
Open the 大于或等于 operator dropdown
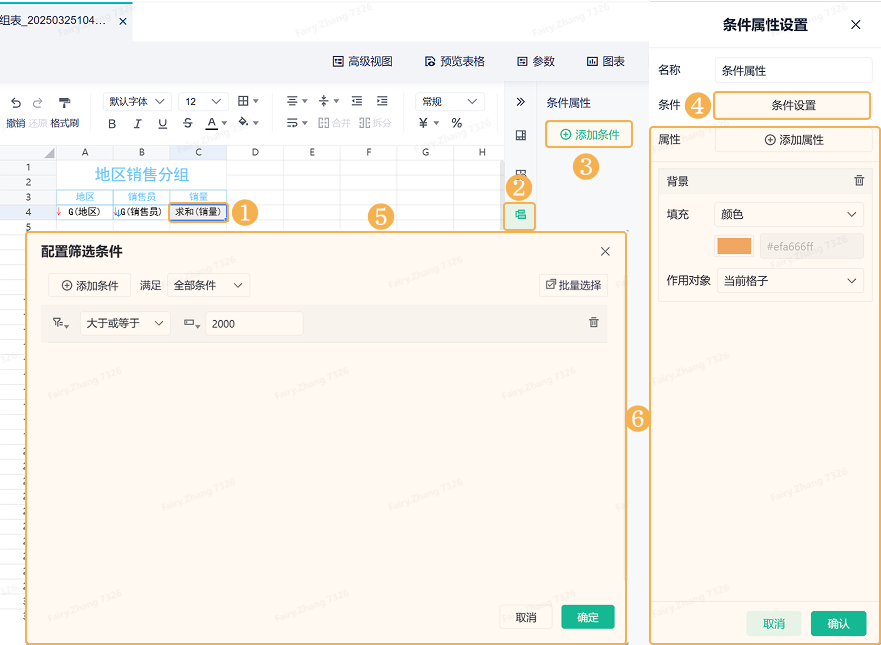click(x=125, y=324)
